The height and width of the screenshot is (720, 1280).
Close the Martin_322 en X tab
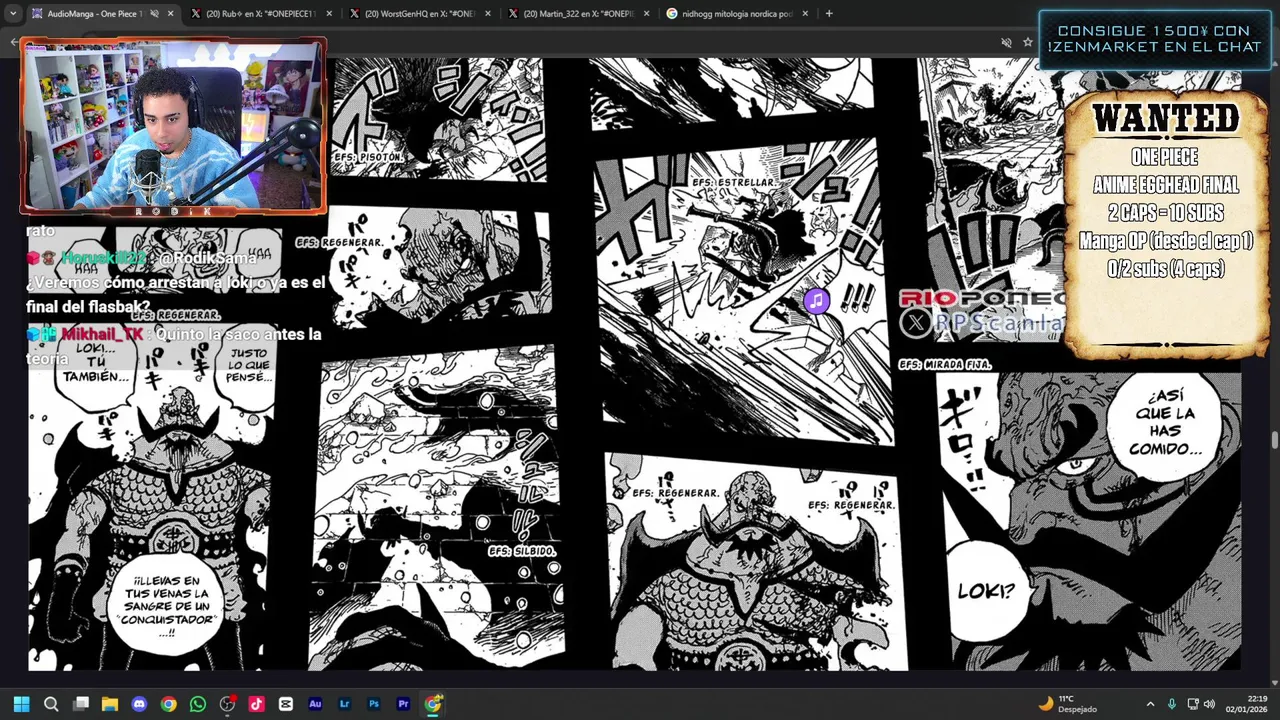click(646, 14)
